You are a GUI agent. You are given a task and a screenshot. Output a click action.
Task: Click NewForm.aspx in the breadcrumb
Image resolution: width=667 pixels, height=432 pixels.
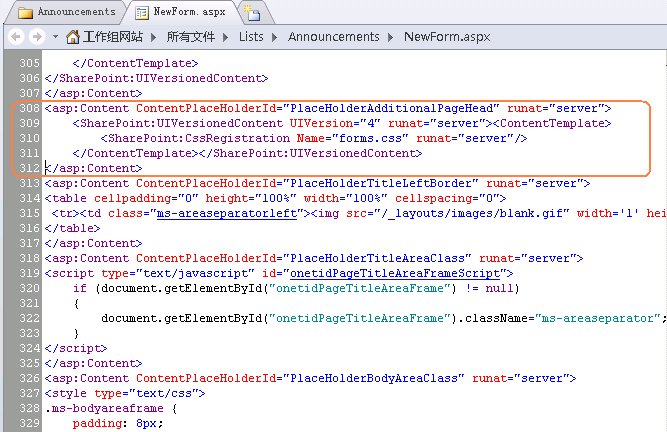(447, 37)
